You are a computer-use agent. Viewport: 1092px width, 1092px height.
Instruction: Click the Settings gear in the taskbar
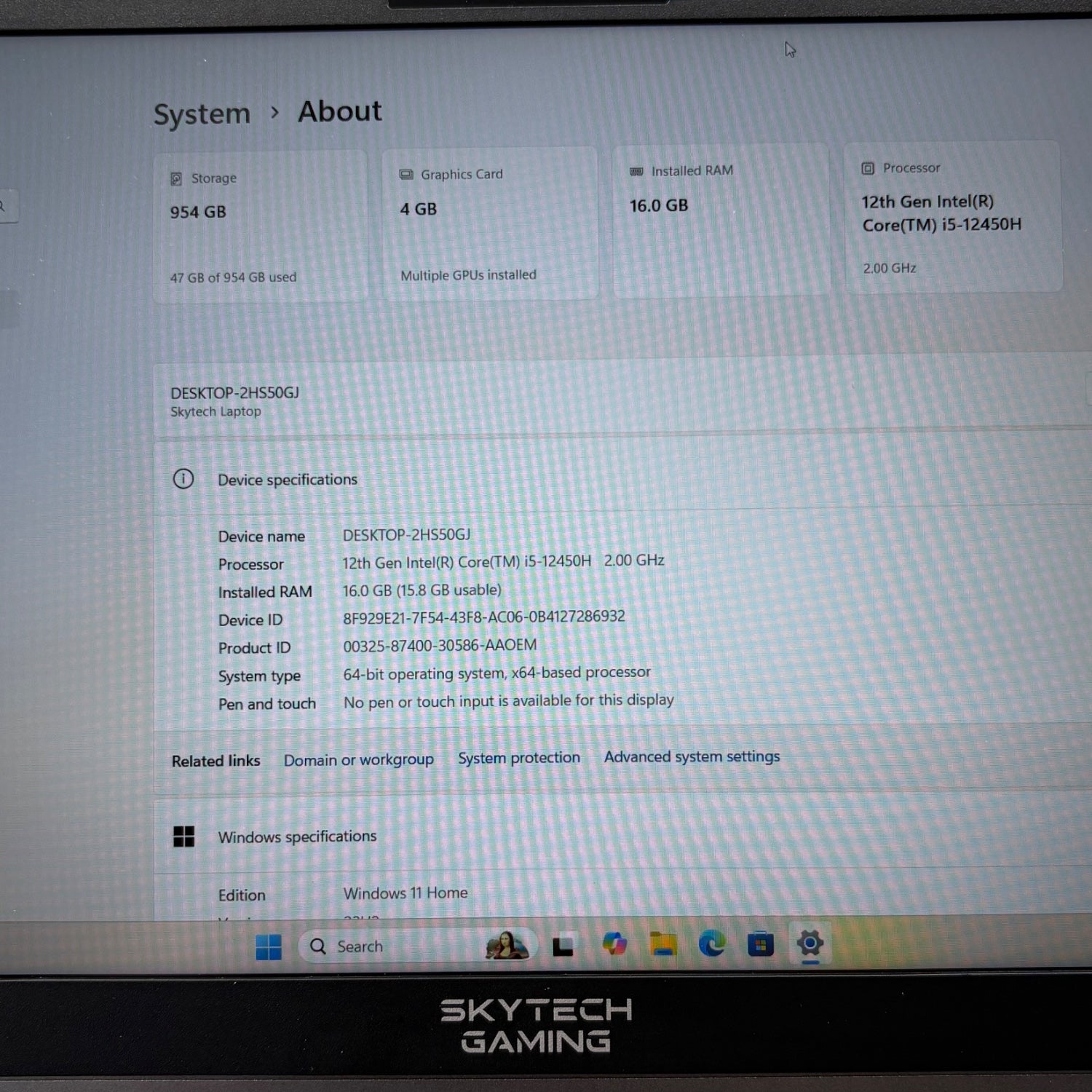pos(810,943)
